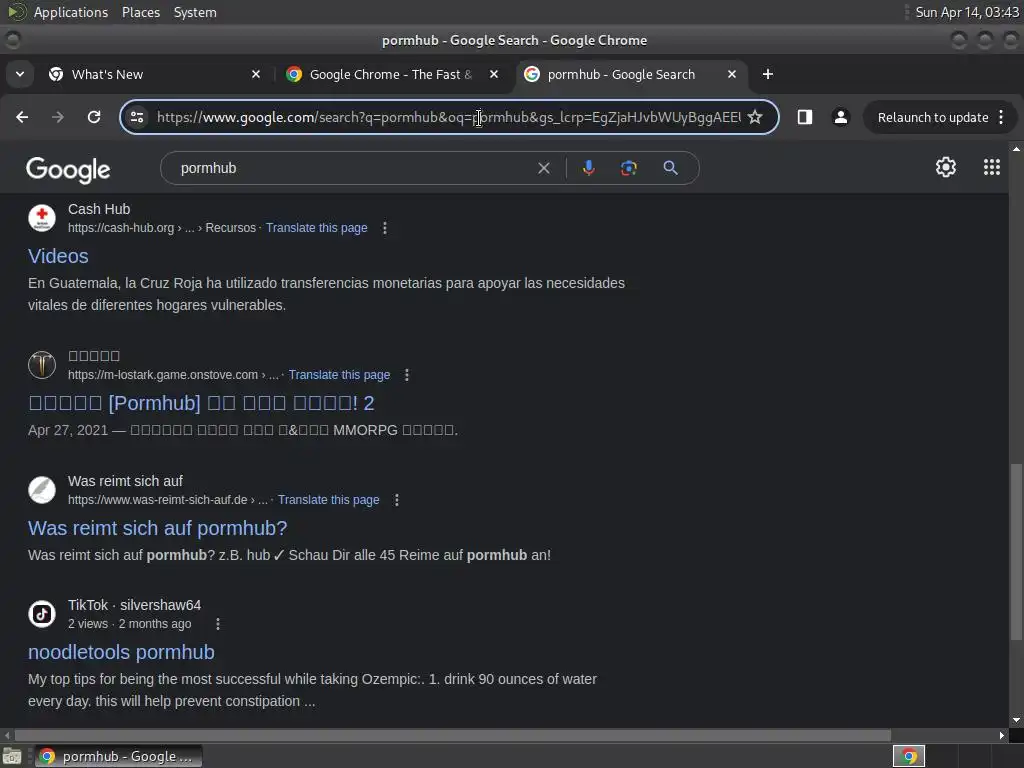Viewport: 1024px width, 768px height.
Task: Open more options for lostark result
Action: [x=407, y=375]
